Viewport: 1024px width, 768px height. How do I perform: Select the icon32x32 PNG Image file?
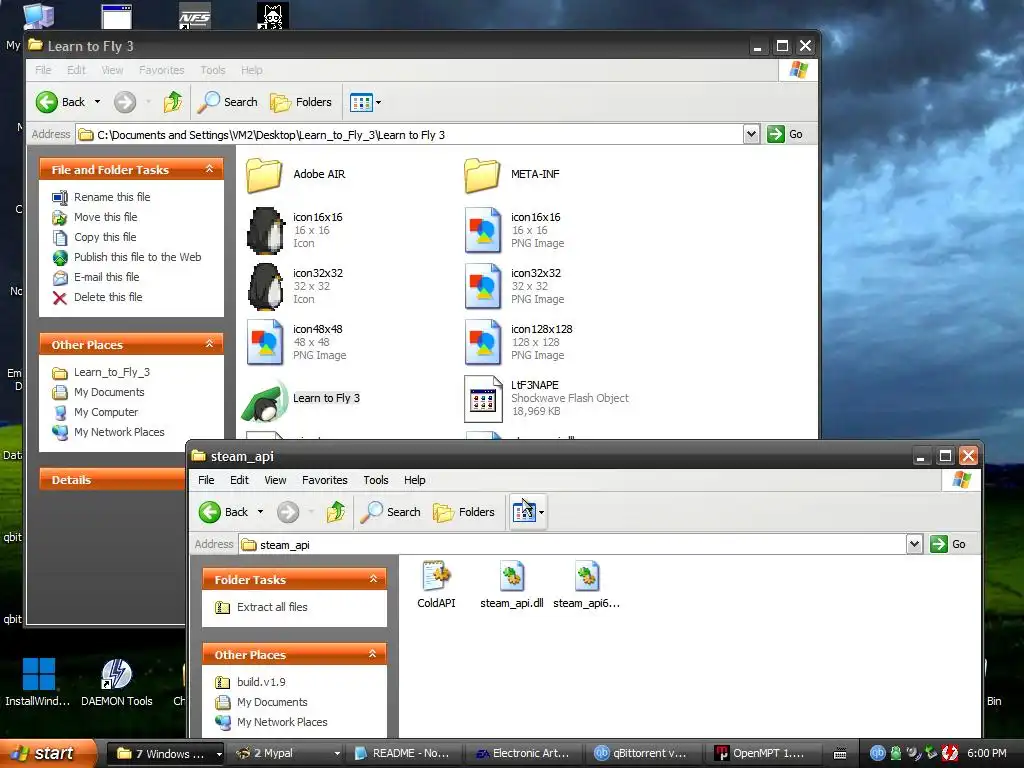coord(515,286)
